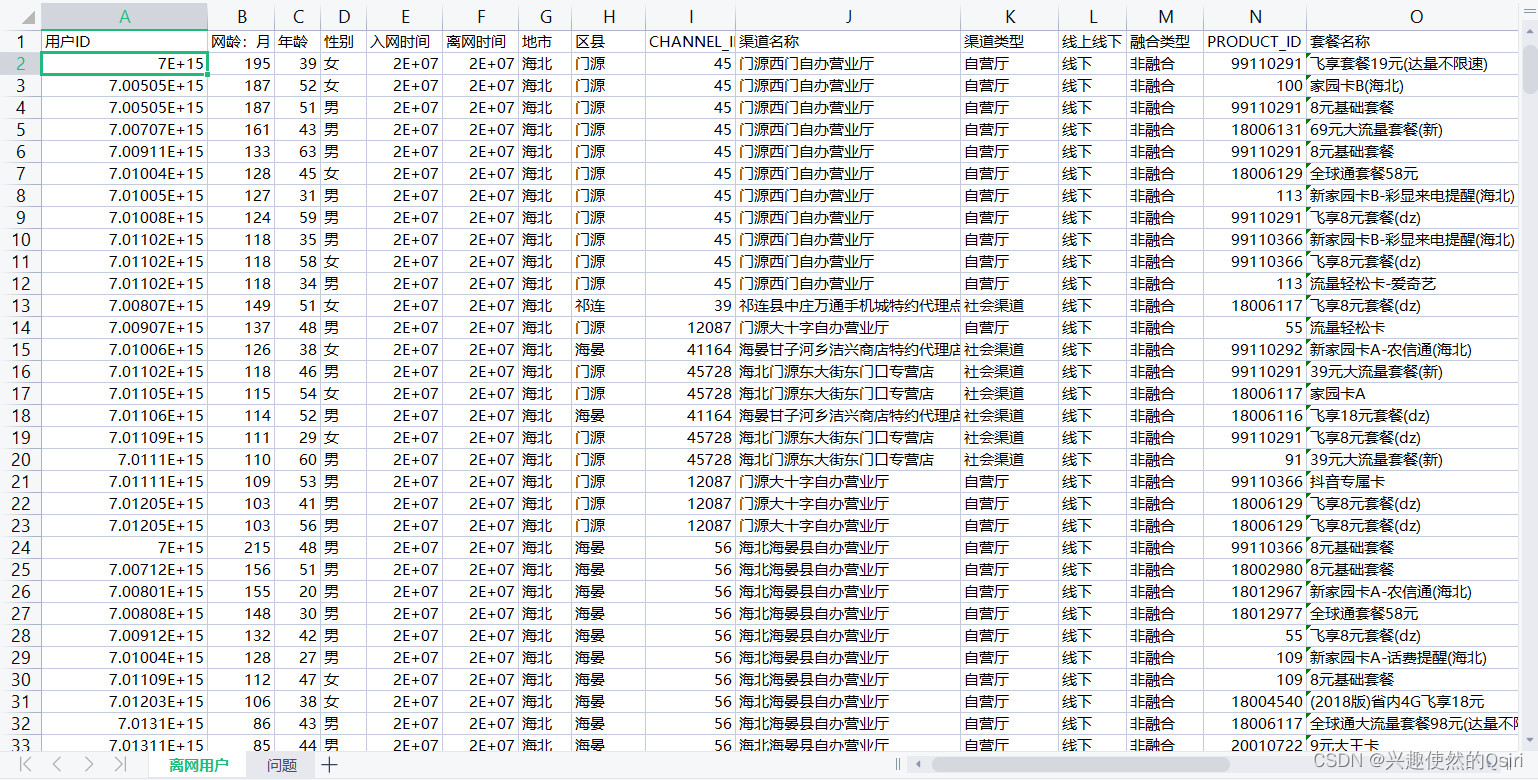Select row 13 header
Screen dimensions: 1538x780
coord(20,306)
